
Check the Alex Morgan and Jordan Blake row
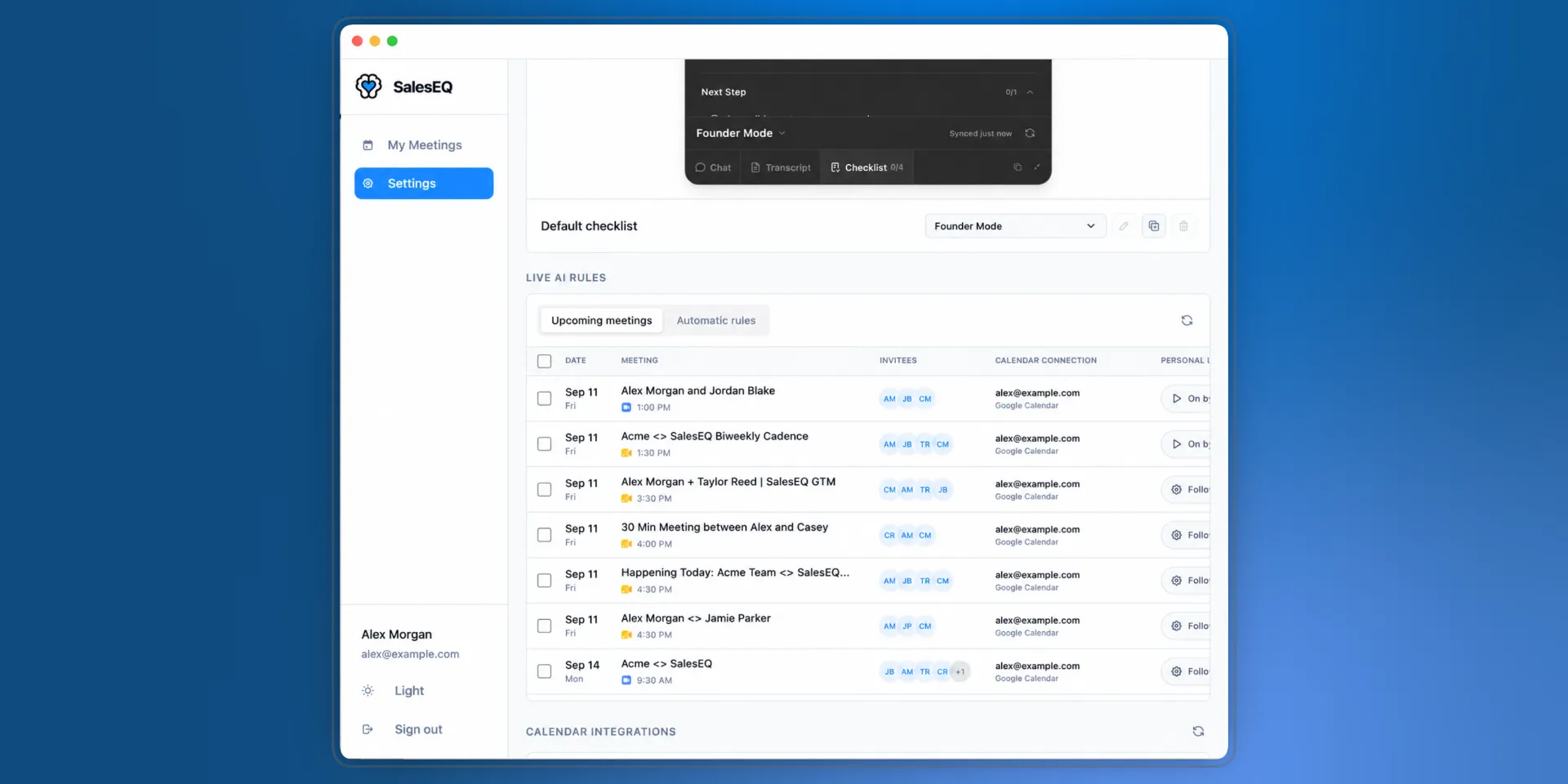point(544,399)
